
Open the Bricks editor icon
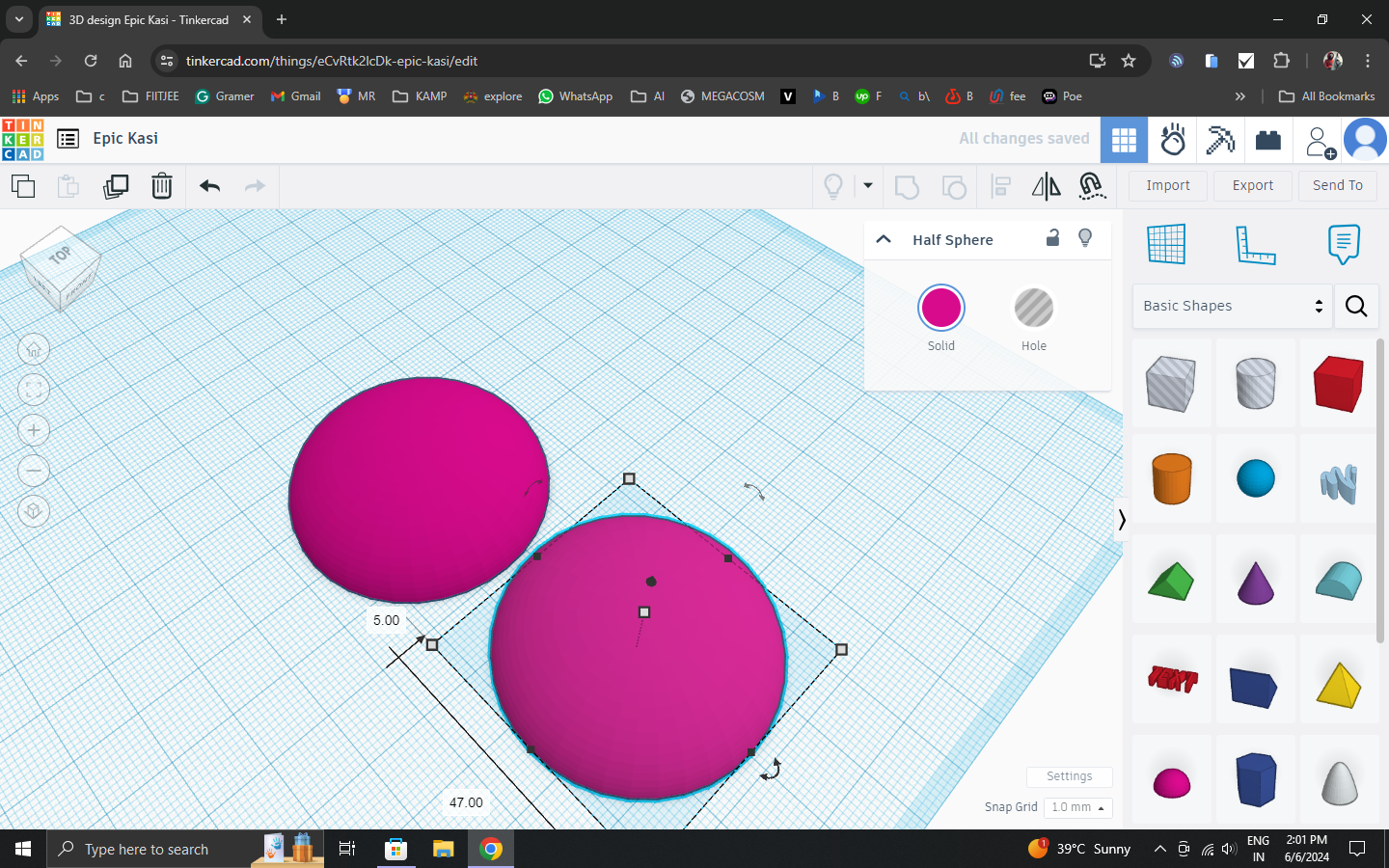tap(1268, 141)
